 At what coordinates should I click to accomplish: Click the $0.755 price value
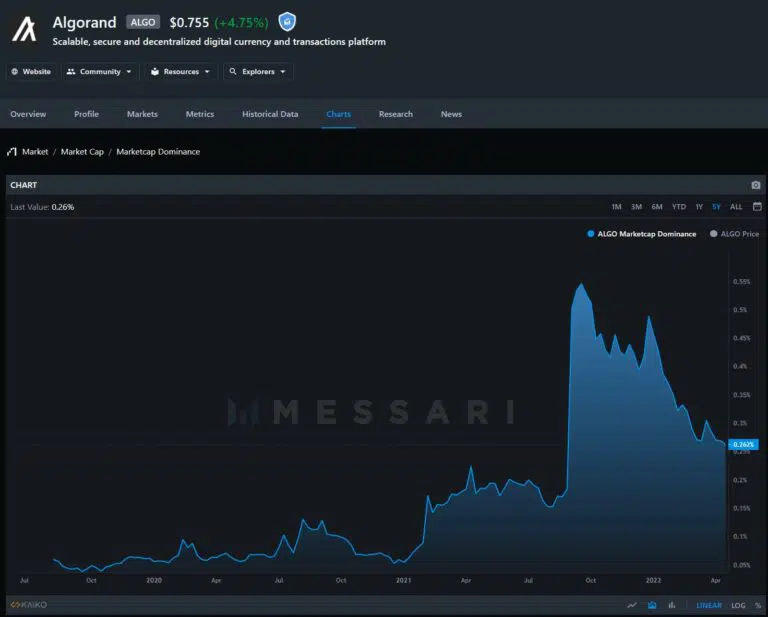(189, 23)
